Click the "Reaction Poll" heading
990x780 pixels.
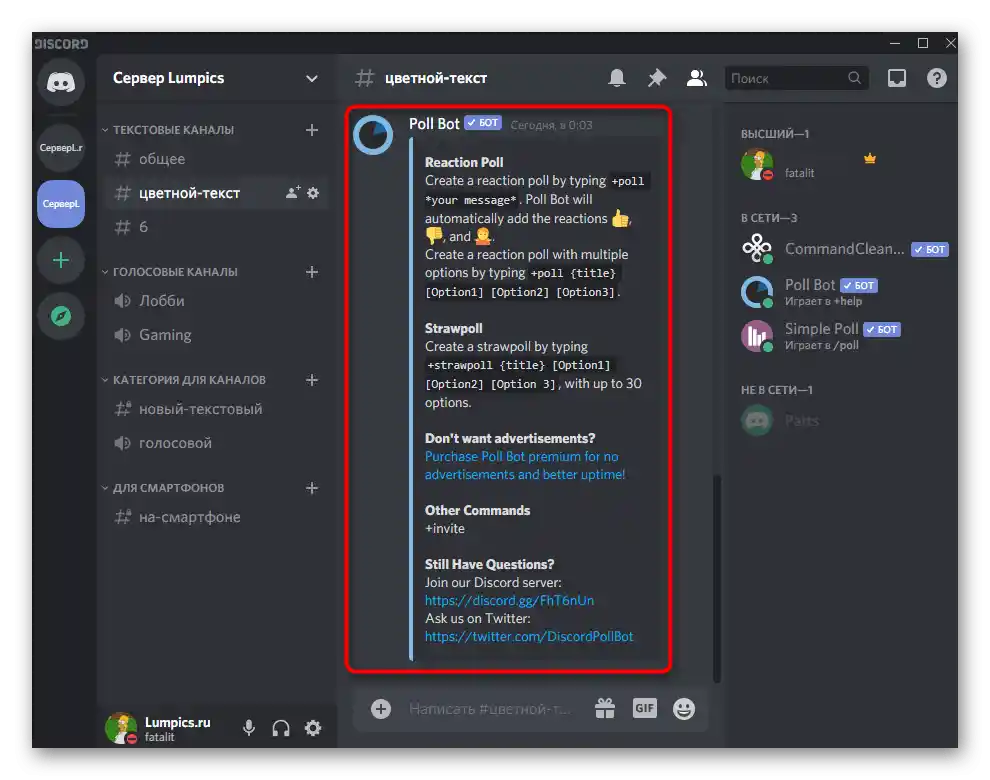(464, 162)
